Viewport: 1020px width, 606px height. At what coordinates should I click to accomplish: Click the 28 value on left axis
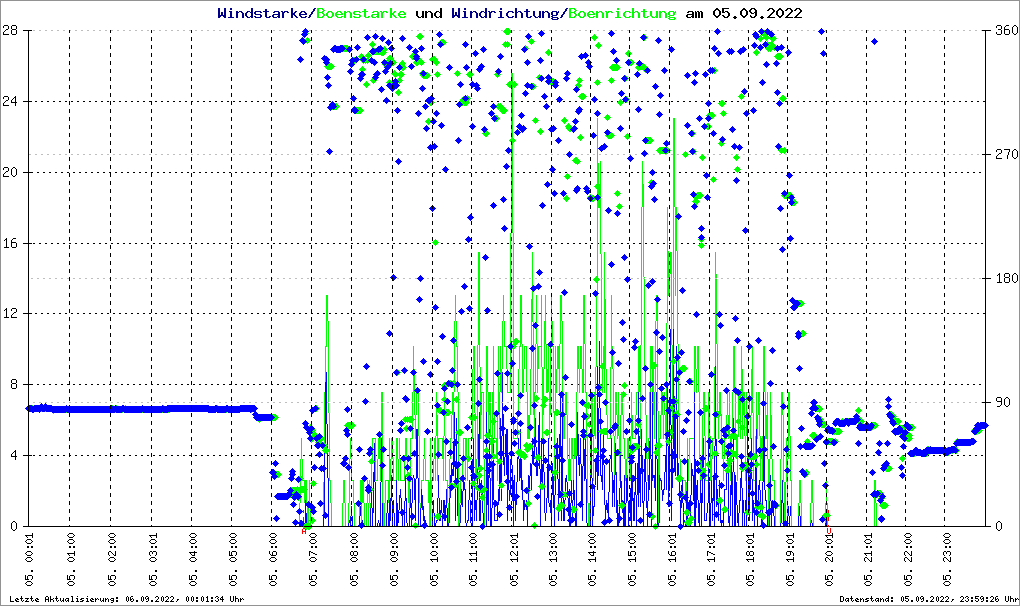(x=11, y=31)
